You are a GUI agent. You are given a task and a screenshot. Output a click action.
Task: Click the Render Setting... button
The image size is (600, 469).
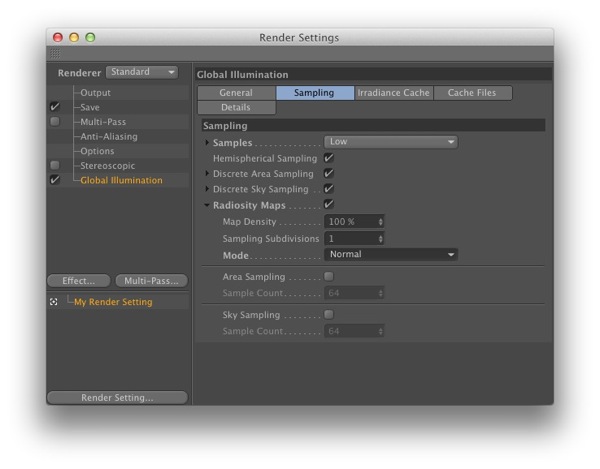point(117,397)
